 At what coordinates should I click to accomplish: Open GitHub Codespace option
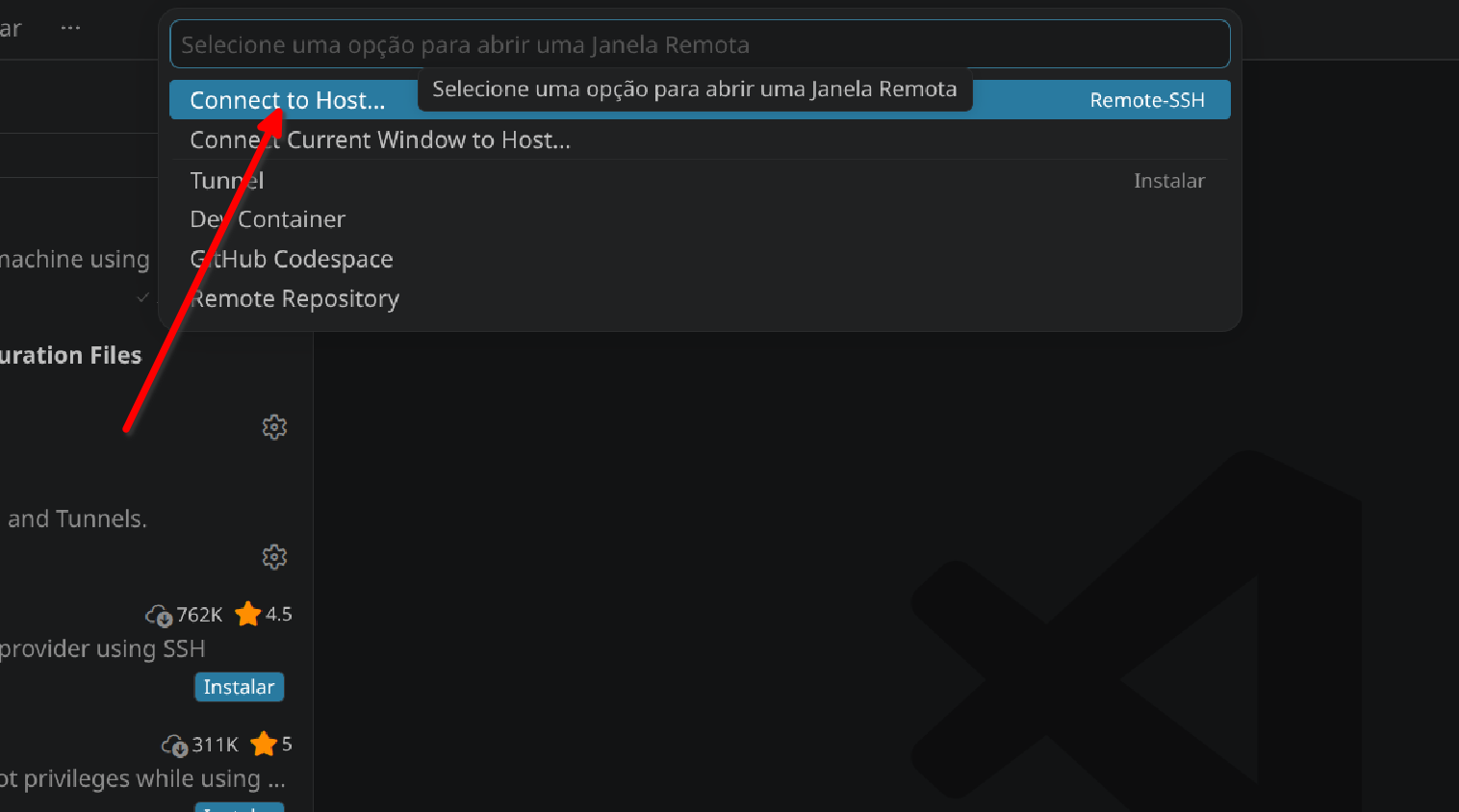[x=700, y=259]
